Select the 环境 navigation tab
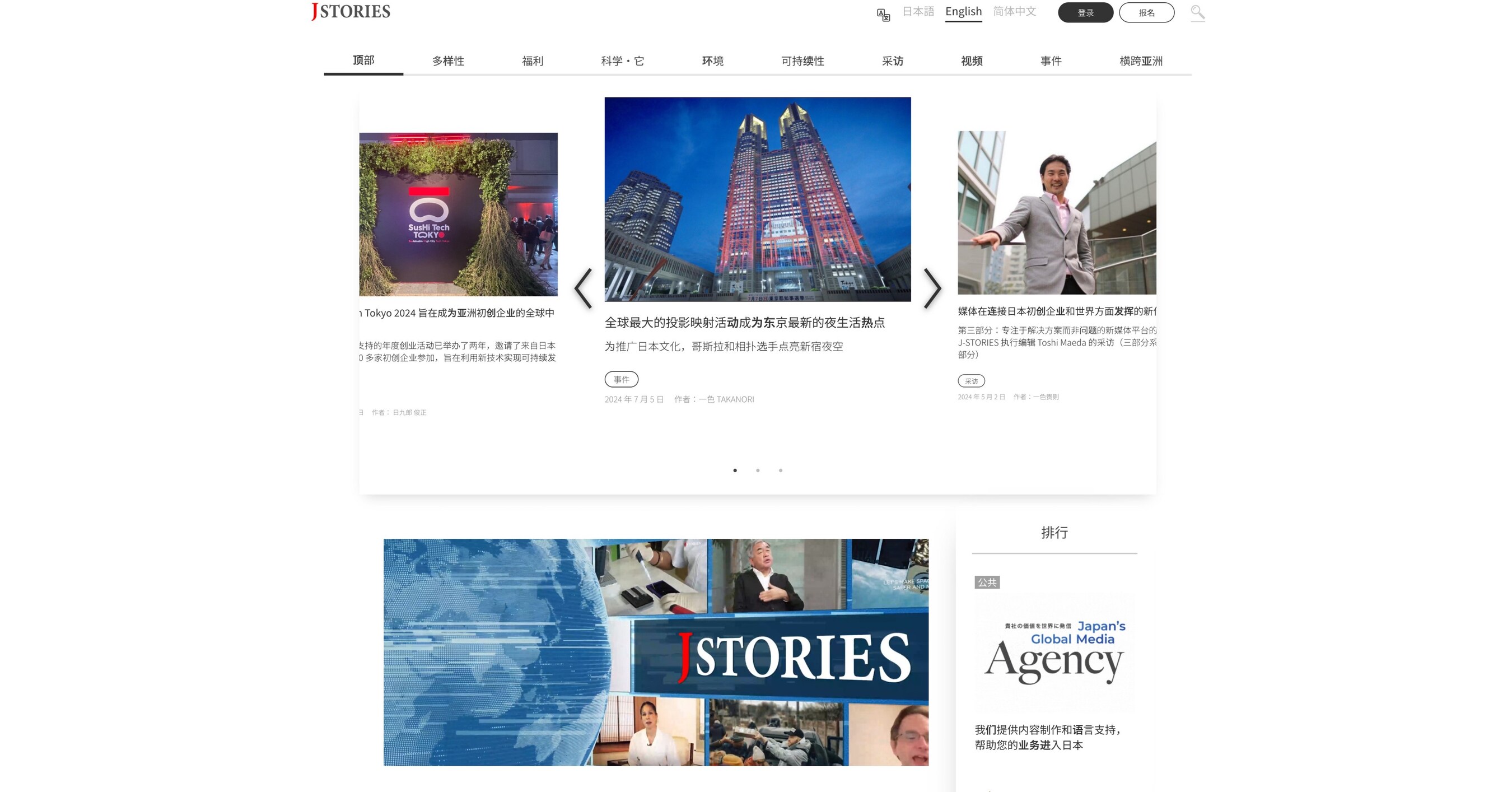The height and width of the screenshot is (792, 1512). pyautogui.click(x=713, y=60)
